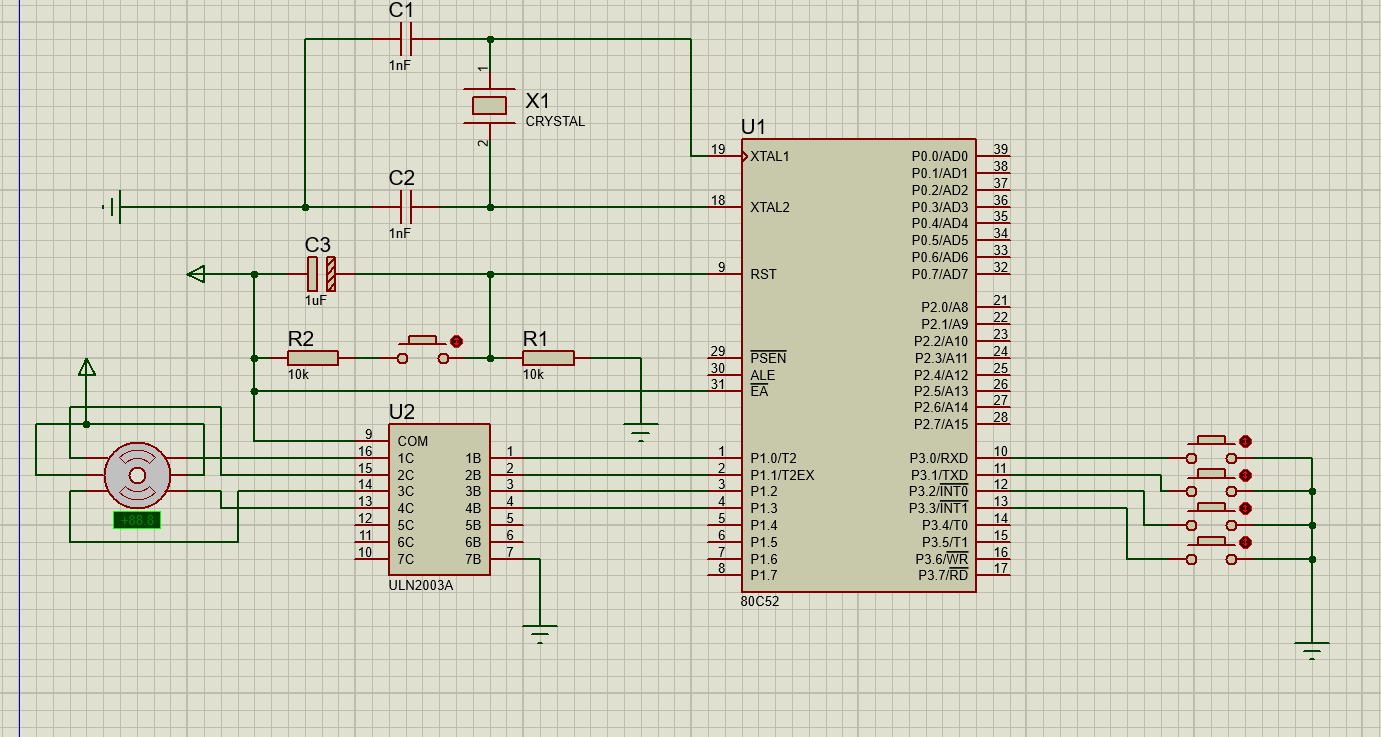Click the 7B pin label on U2
Image resolution: width=1381 pixels, height=737 pixels.
click(x=473, y=558)
